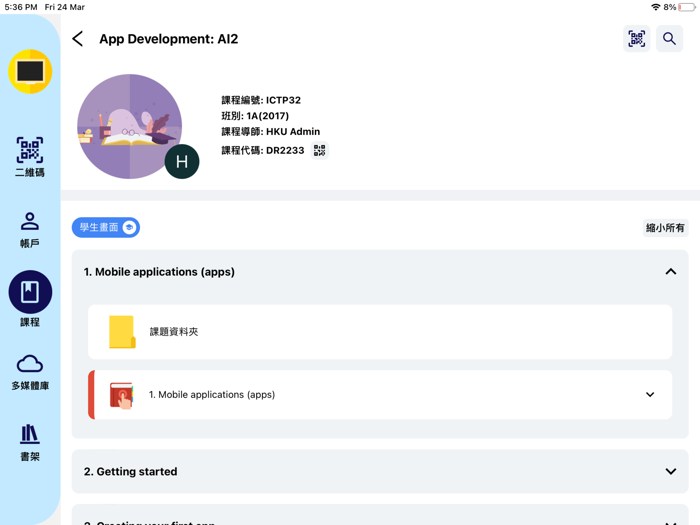Tap the red book icon
The height and width of the screenshot is (525, 700).
(x=121, y=395)
